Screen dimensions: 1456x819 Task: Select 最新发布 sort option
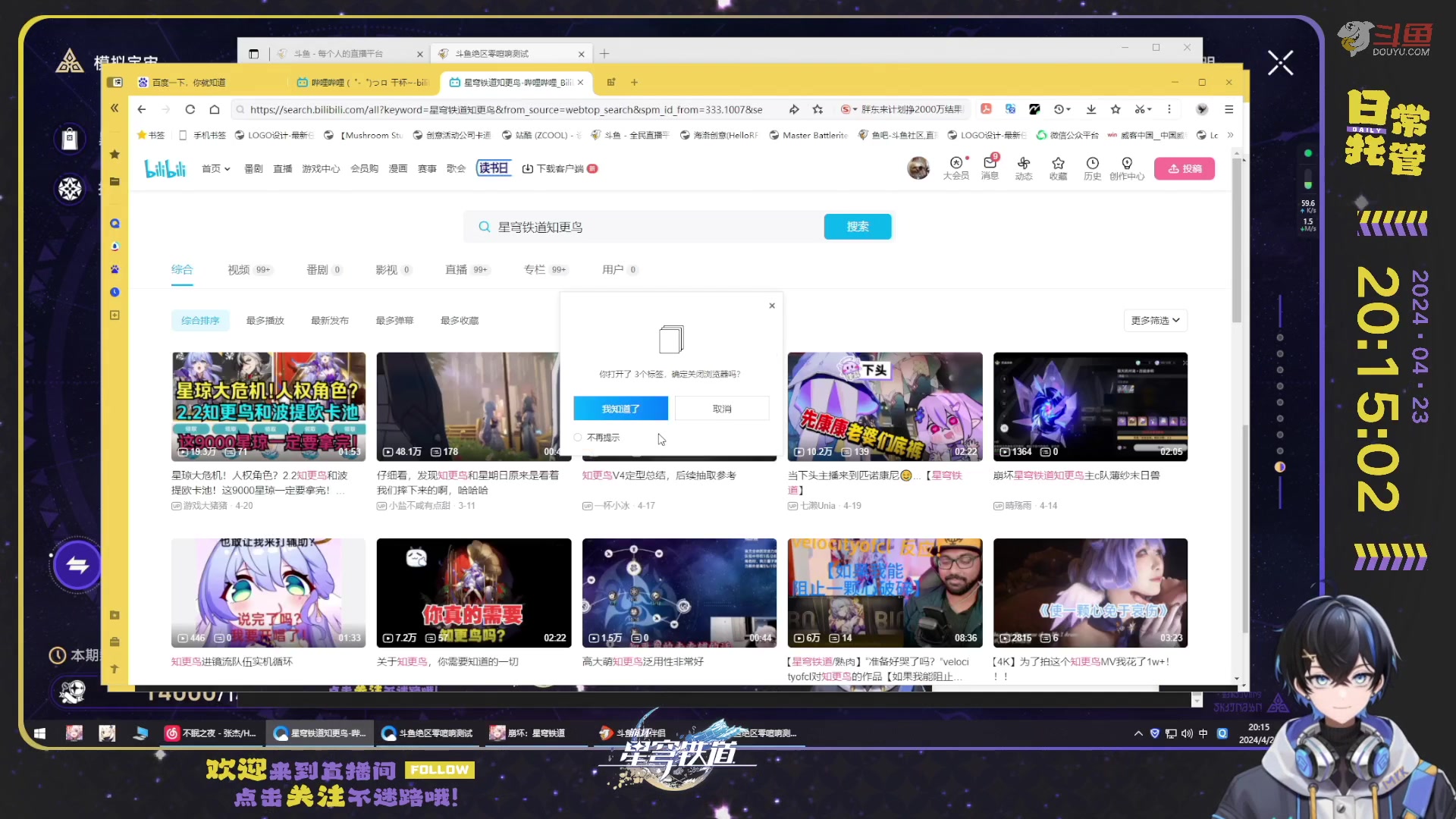pyautogui.click(x=330, y=321)
